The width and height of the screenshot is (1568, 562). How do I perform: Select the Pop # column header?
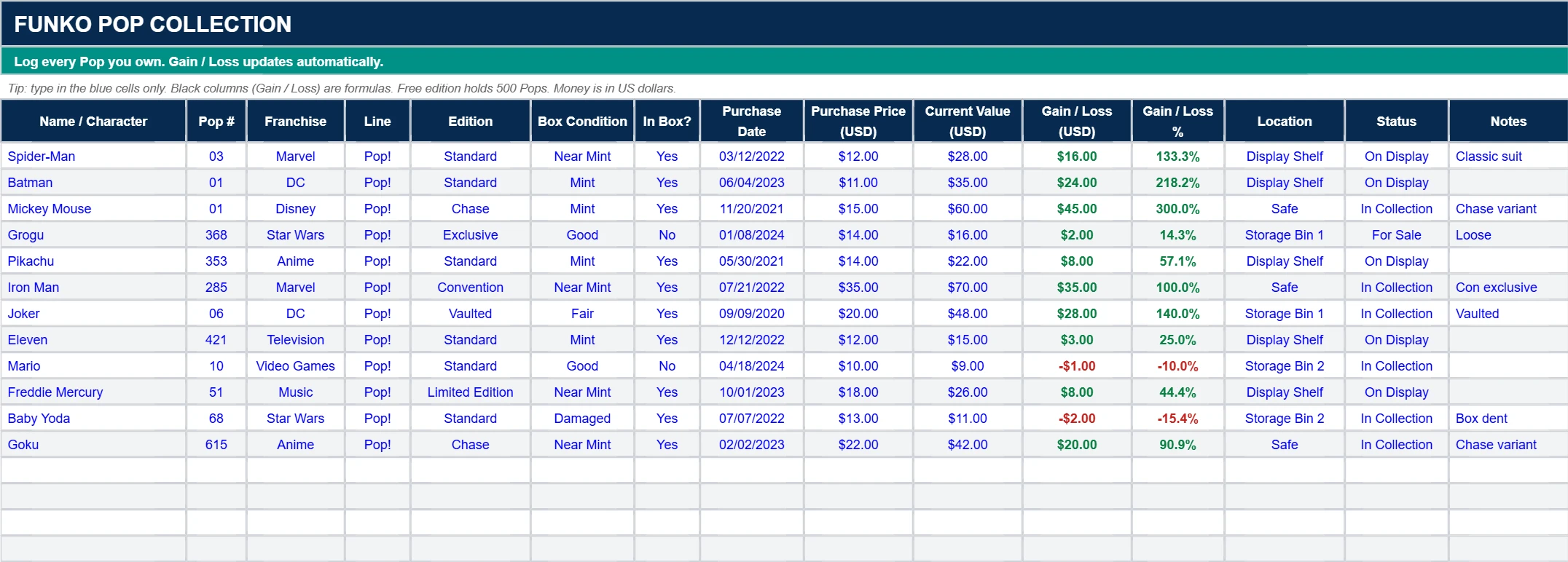(x=216, y=122)
